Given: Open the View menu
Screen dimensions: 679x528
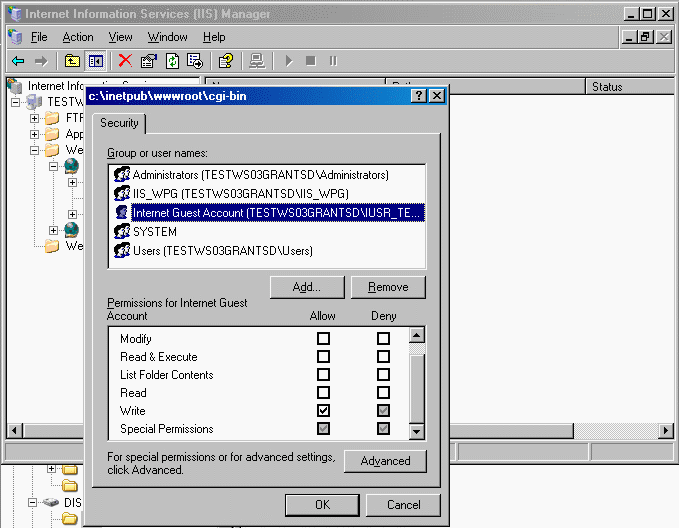Looking at the screenshot, I should pyautogui.click(x=120, y=37).
